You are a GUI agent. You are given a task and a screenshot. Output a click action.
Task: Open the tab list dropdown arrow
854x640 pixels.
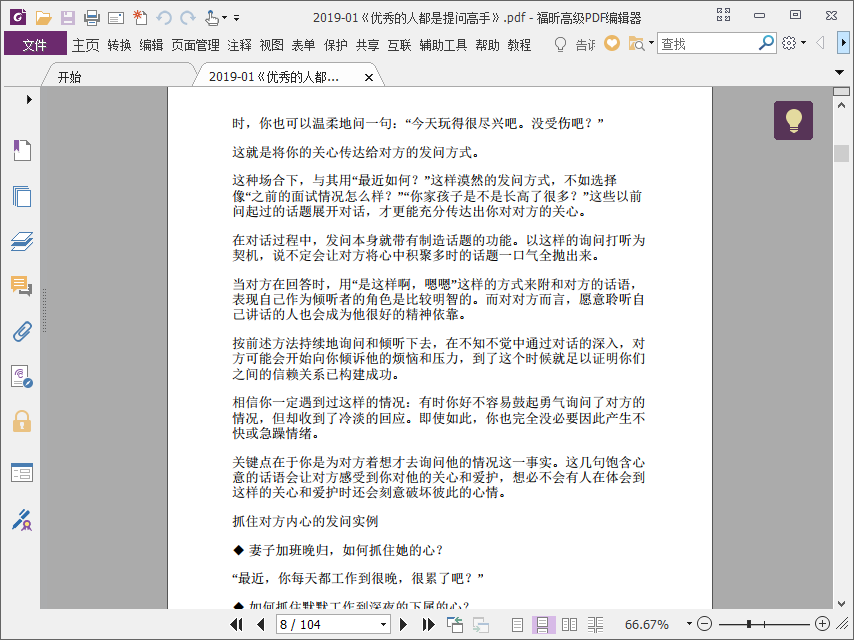[839, 72]
